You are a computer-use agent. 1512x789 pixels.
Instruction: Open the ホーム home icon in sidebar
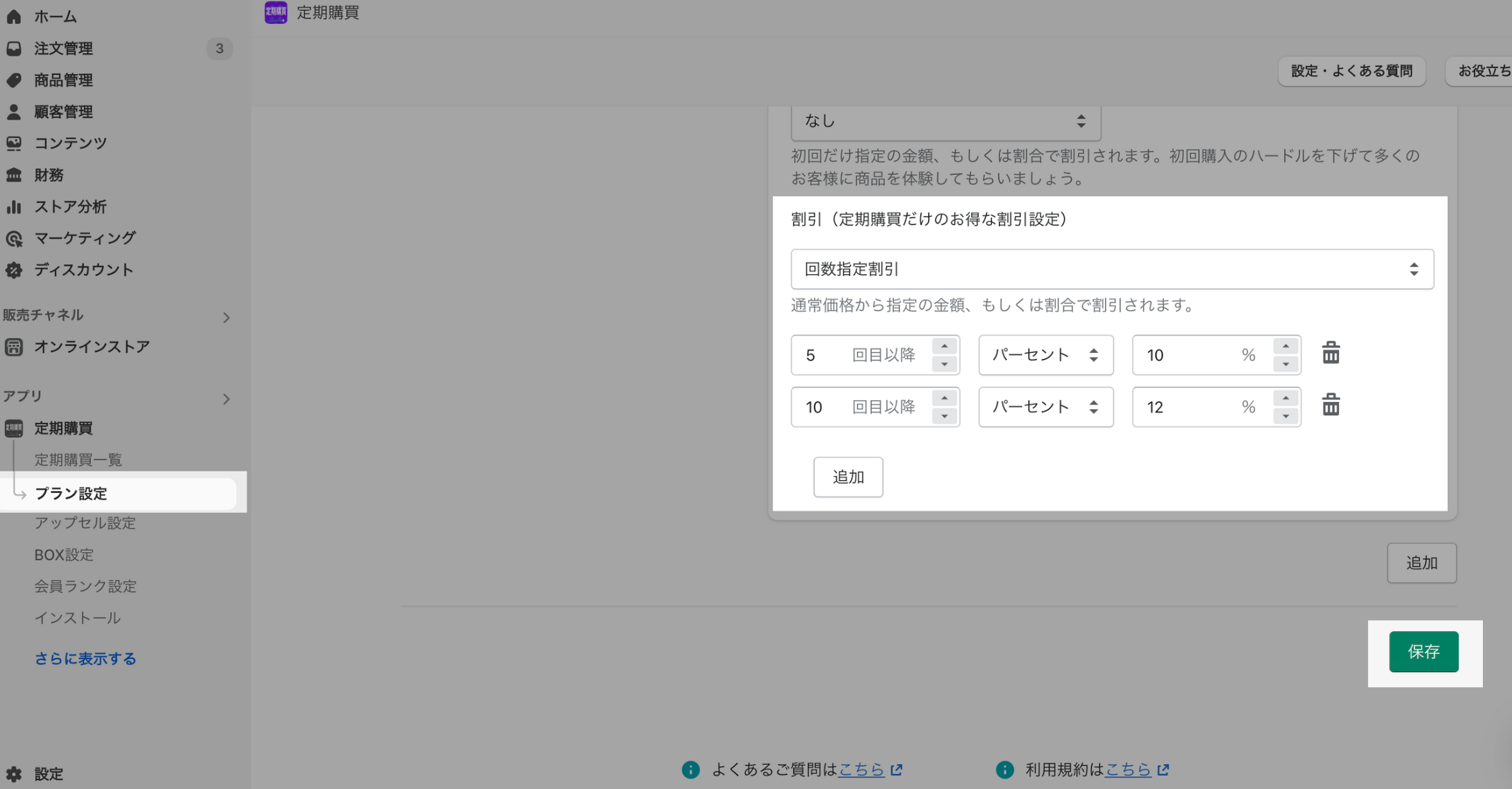coord(14,17)
